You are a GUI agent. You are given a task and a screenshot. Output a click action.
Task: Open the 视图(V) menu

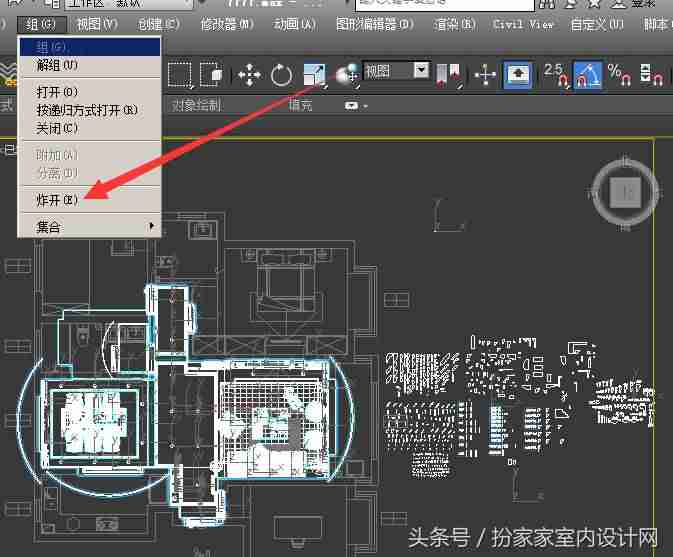pyautogui.click(x=97, y=24)
